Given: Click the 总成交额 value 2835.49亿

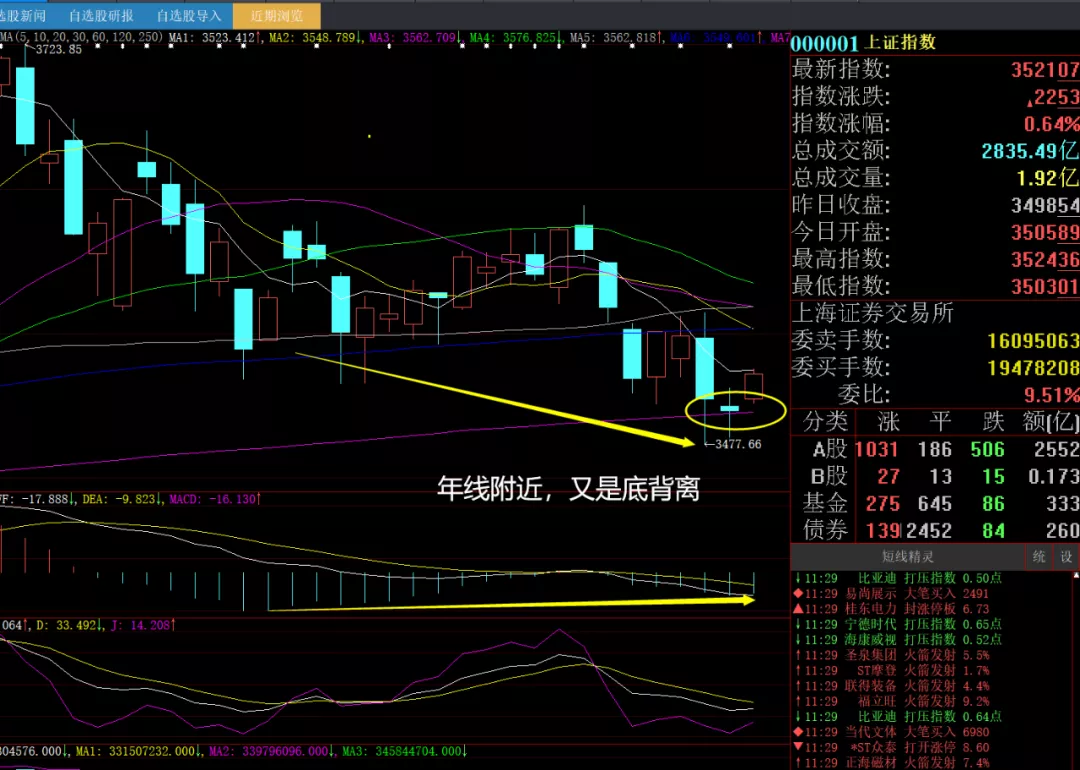Looking at the screenshot, I should [1030, 151].
